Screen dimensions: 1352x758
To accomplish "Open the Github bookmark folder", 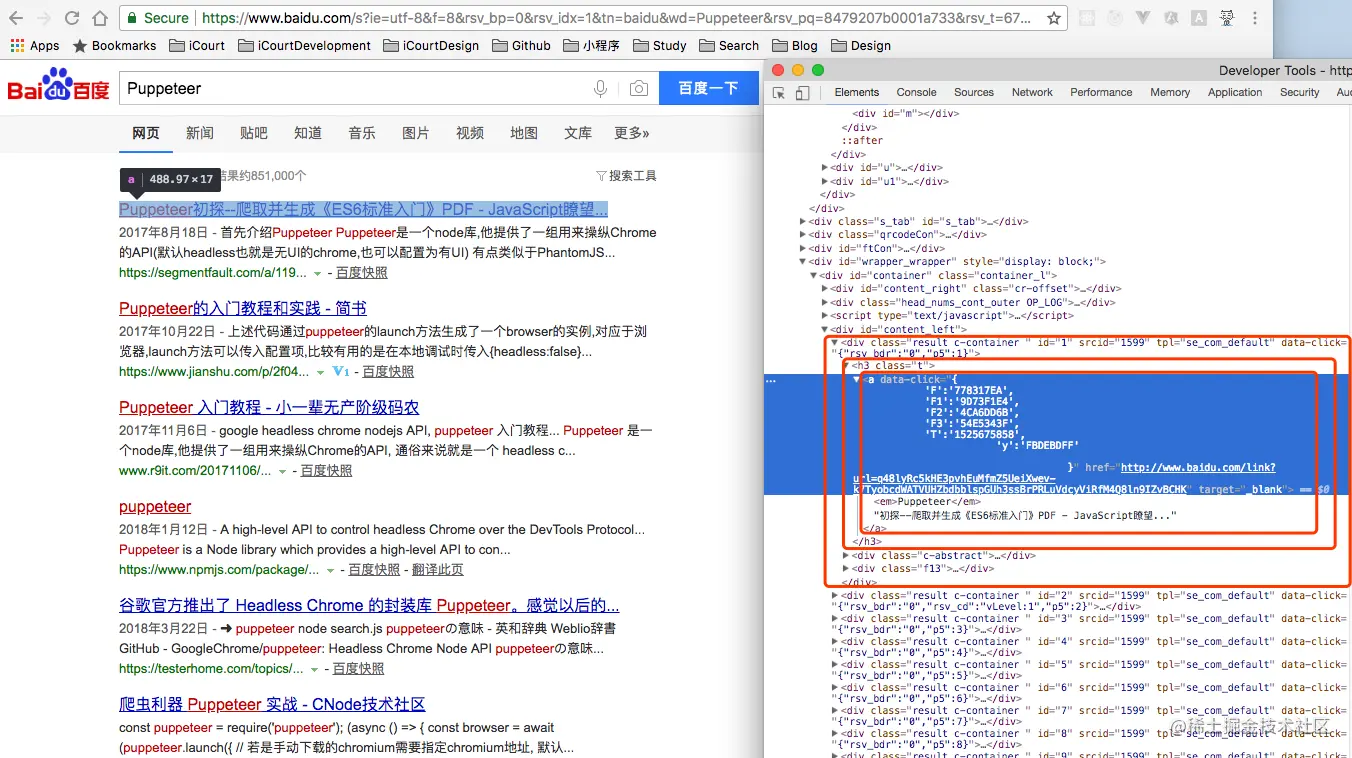I will (522, 45).
